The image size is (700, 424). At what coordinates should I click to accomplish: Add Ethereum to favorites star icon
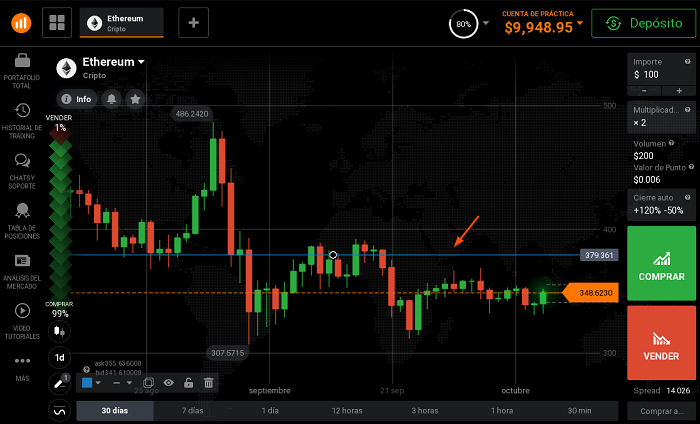[x=135, y=99]
